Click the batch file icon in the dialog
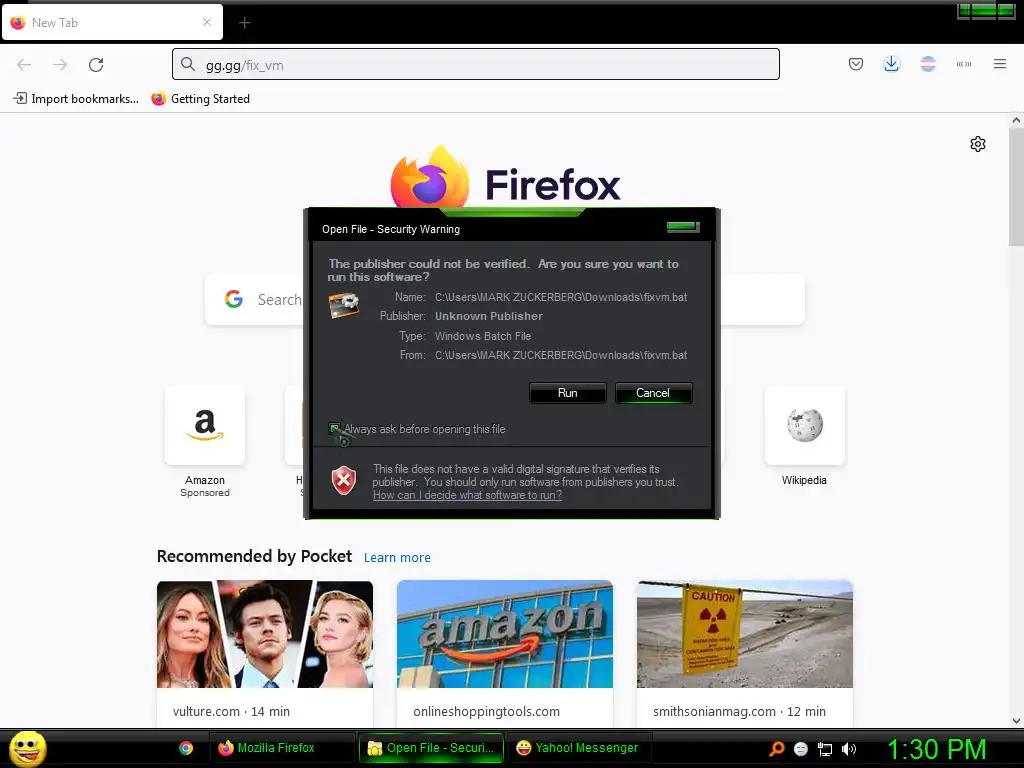 pos(344,305)
